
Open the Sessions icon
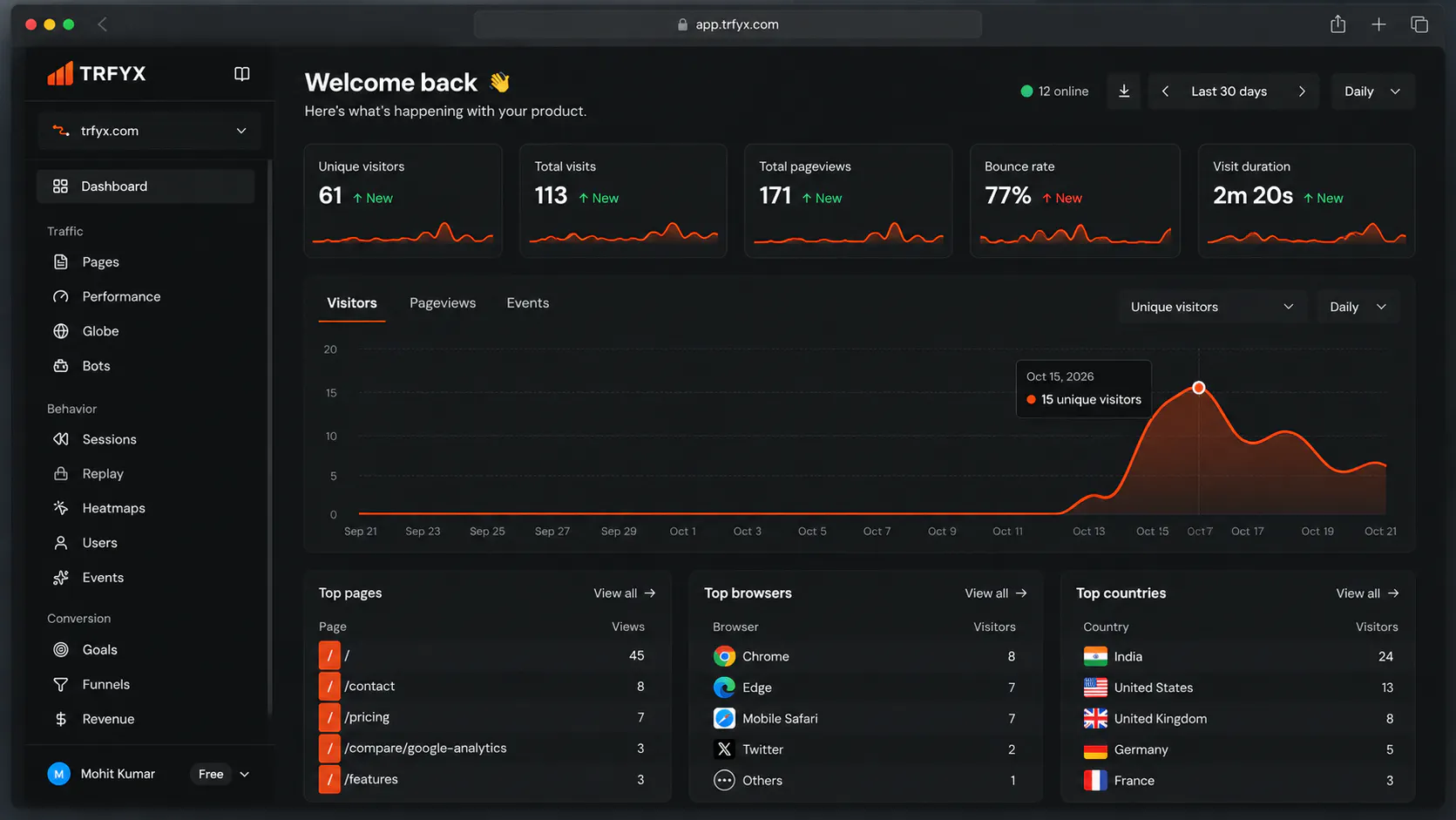pos(61,439)
